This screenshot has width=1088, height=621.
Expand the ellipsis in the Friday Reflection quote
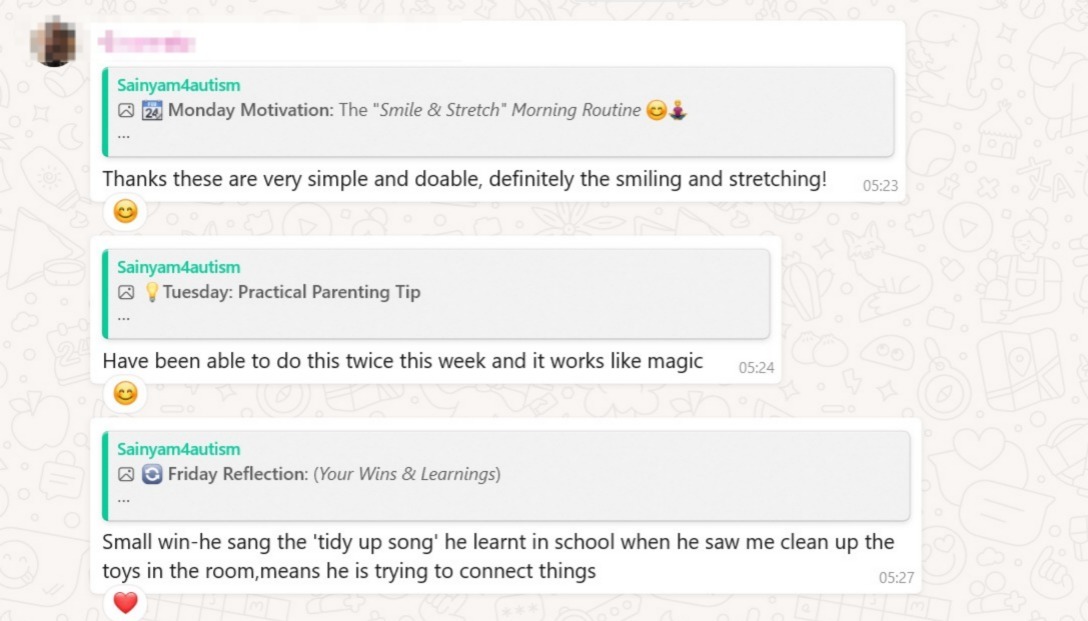(x=123, y=499)
